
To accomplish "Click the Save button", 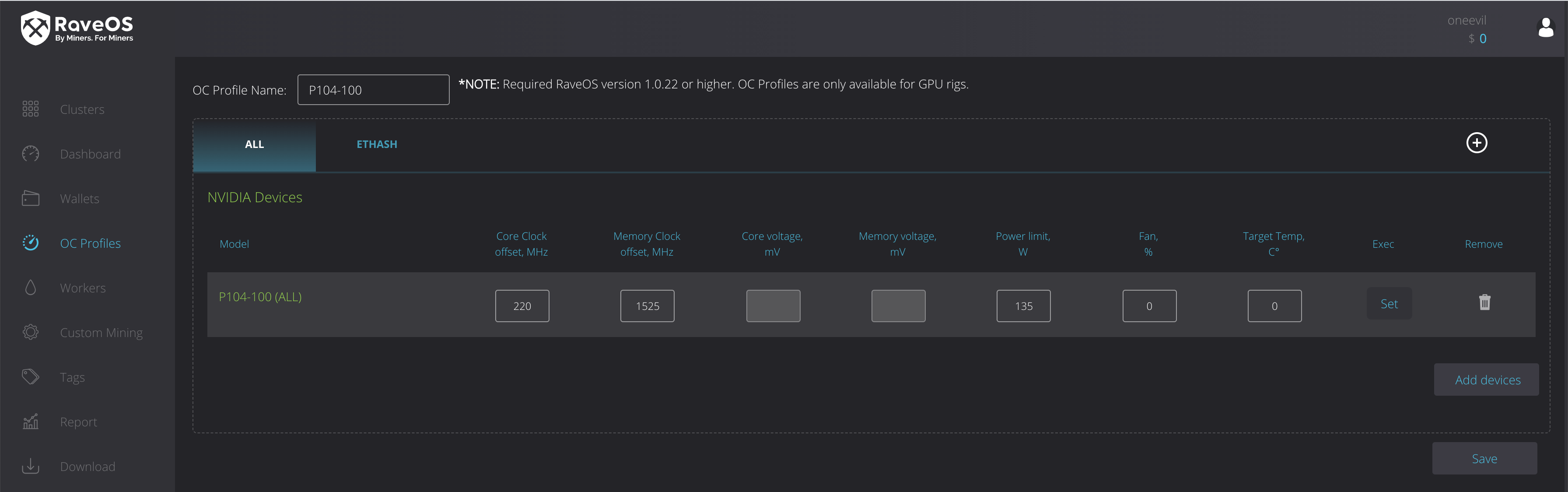I will 1484,458.
